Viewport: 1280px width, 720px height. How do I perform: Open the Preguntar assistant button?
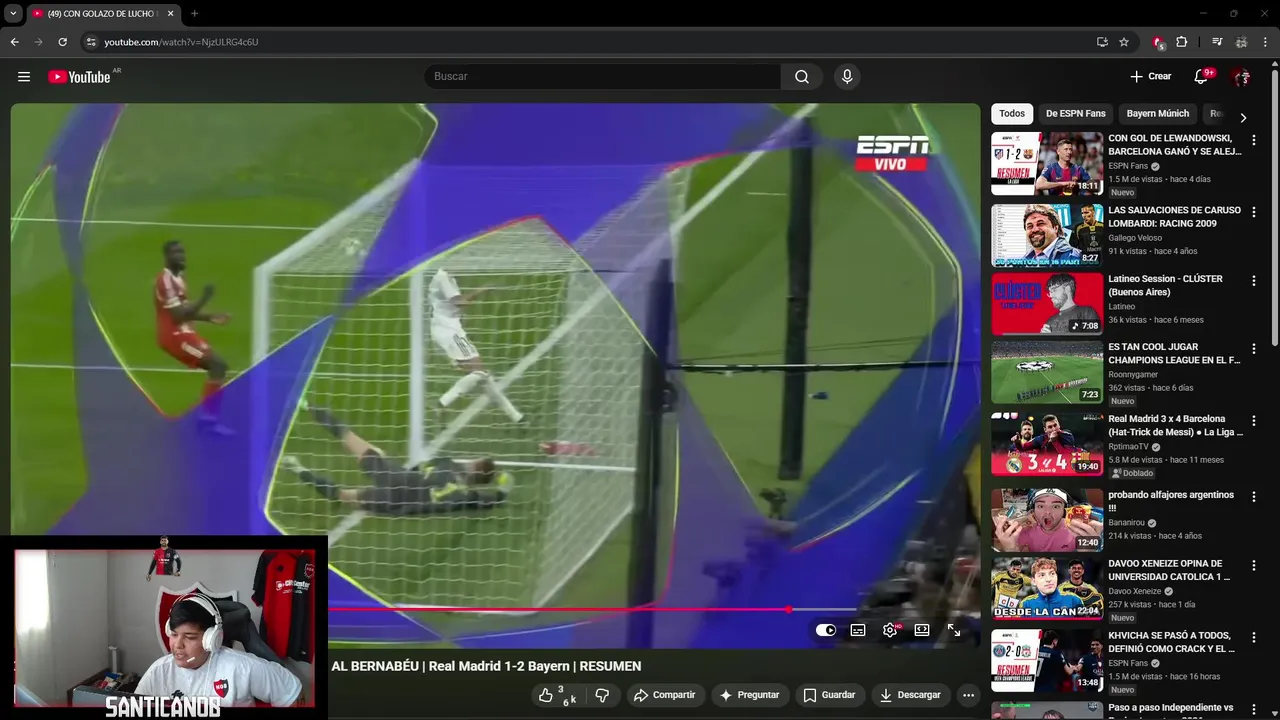(749, 695)
